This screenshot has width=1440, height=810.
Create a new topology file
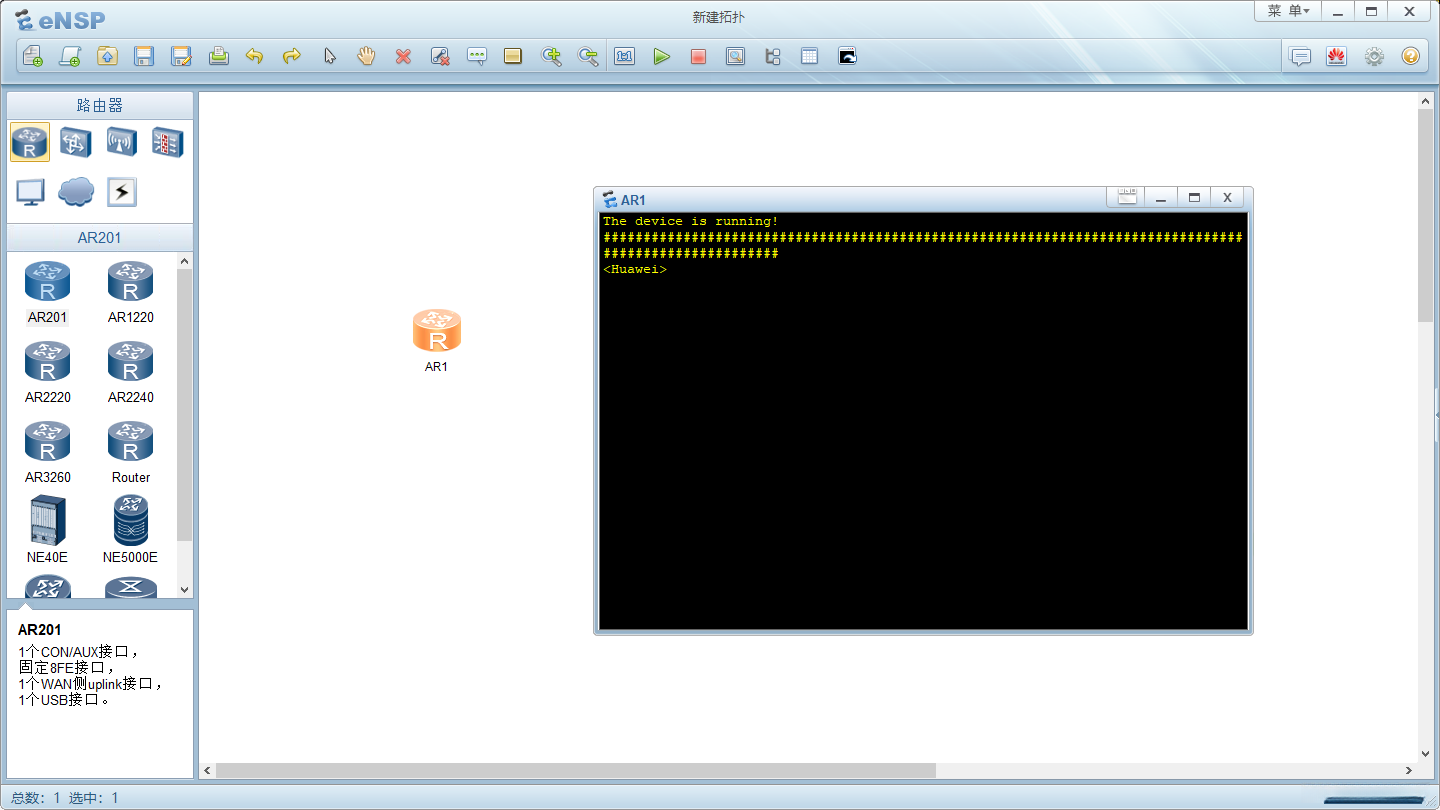click(x=33, y=56)
